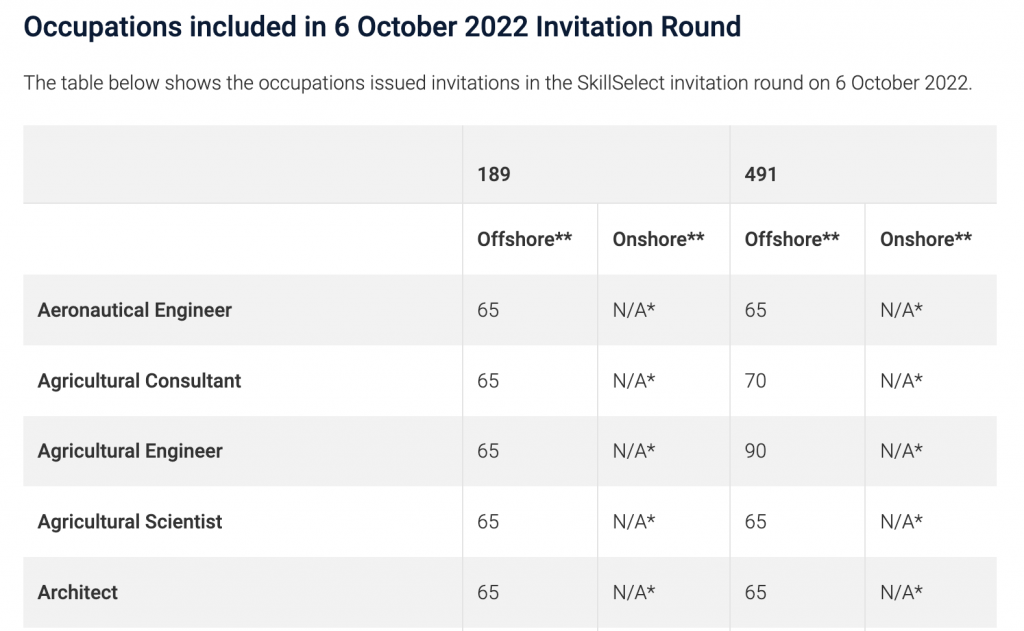Click the Onshore** subheader under 491

(926, 239)
